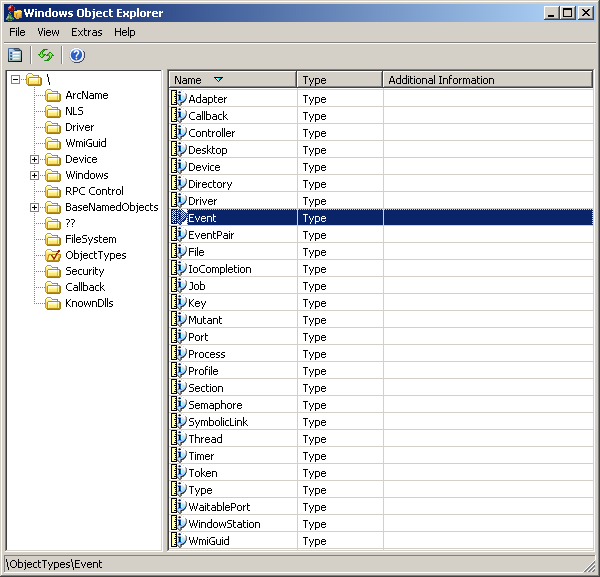Open the File menu
The height and width of the screenshot is (577, 600).
click(17, 32)
